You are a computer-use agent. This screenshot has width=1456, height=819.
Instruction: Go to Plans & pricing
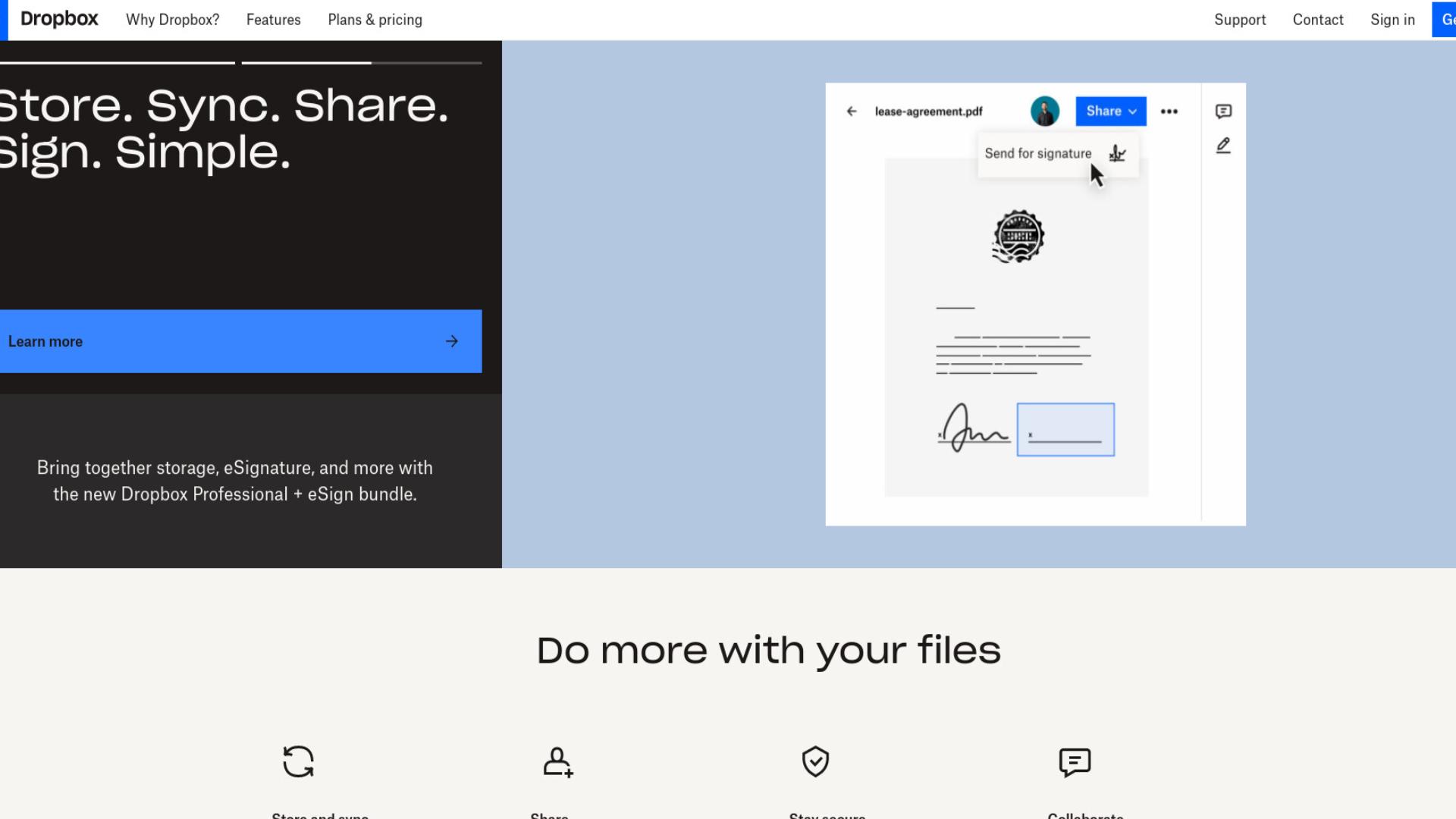(x=375, y=20)
